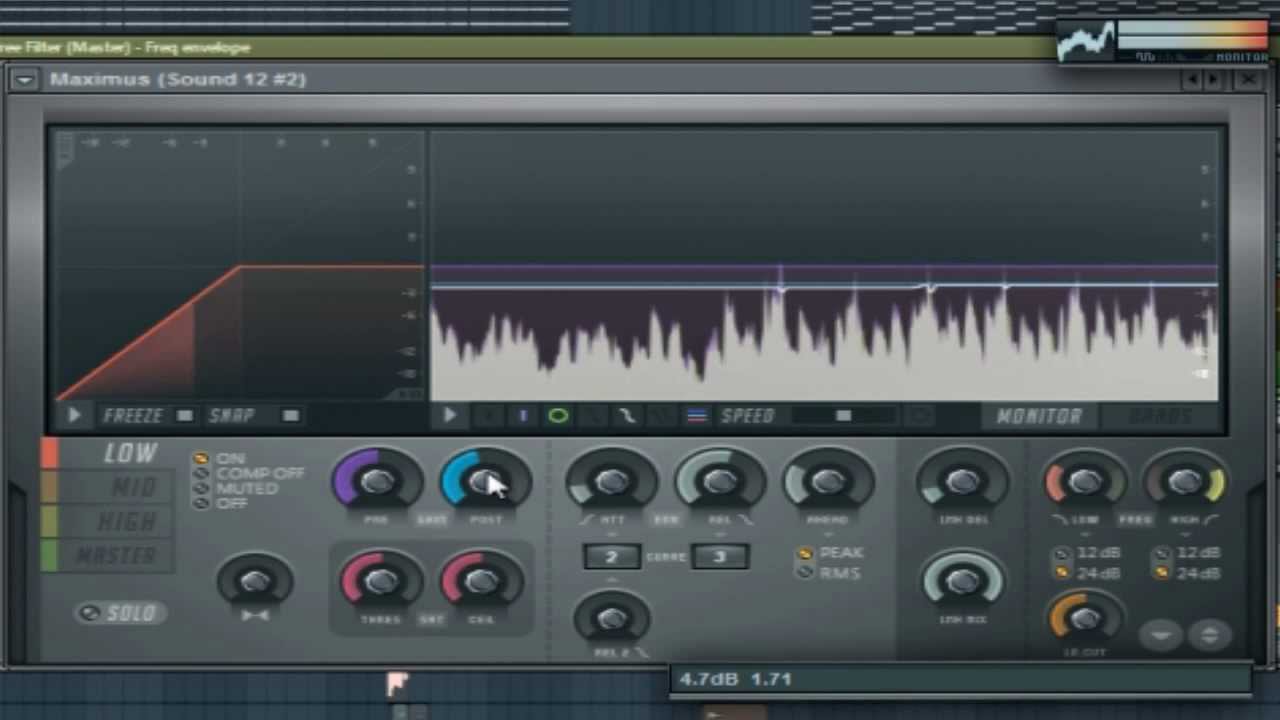Click the SAT label between THRES and CEIL
1280x720 pixels.
point(431,620)
